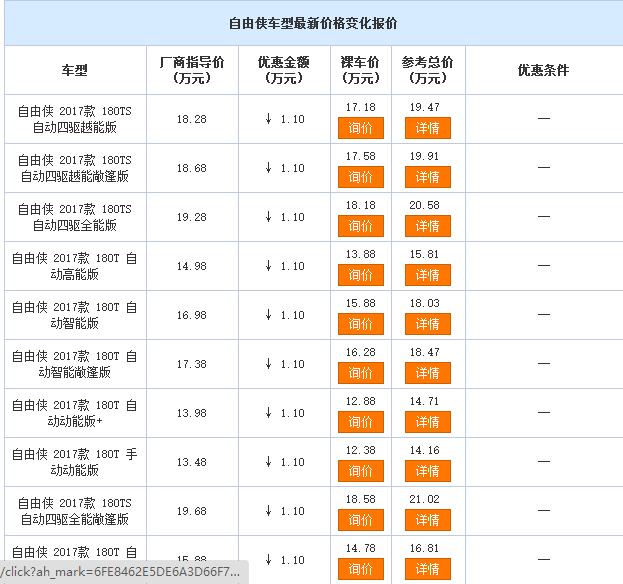Click guide price 19.68
The image size is (623, 584).
coord(192,511)
